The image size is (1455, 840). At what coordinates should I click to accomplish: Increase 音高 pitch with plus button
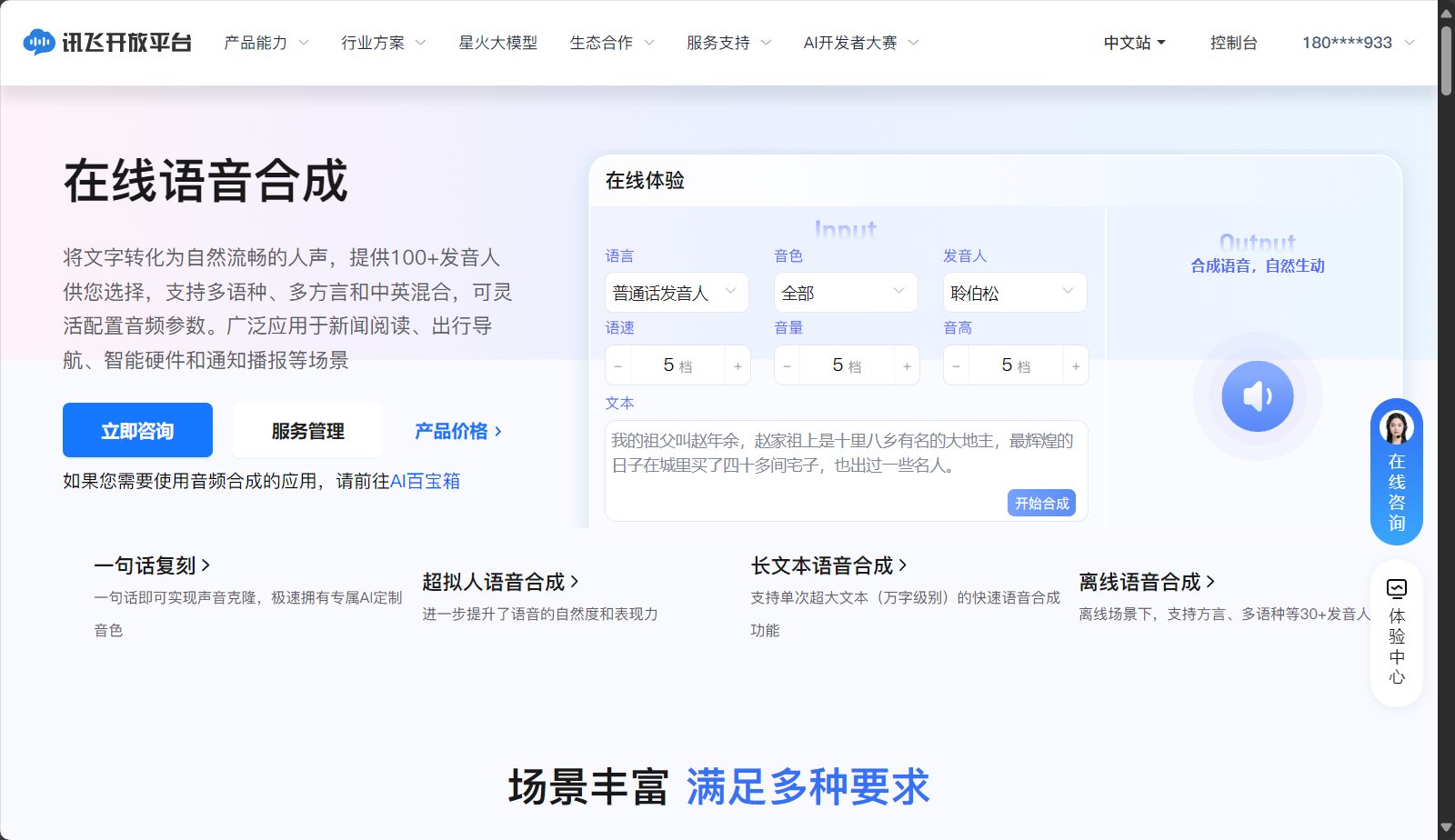click(1076, 365)
